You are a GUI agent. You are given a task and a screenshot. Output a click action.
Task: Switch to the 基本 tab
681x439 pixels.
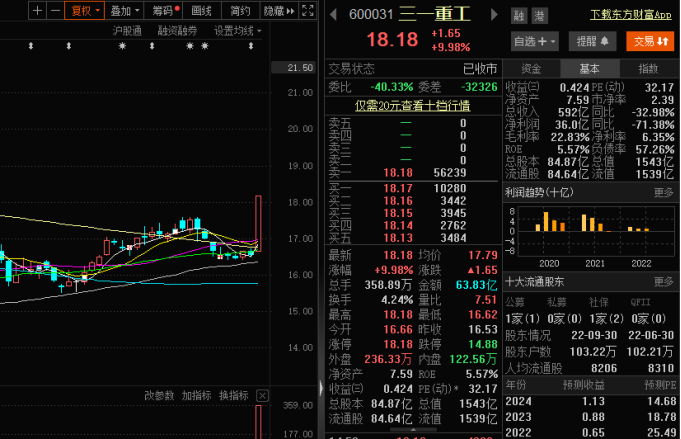(x=589, y=69)
